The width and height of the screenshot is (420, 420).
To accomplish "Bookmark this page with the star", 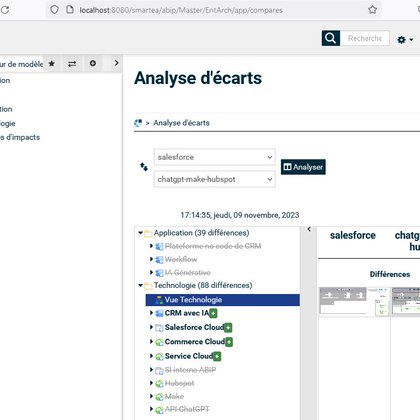I will point(372,10).
